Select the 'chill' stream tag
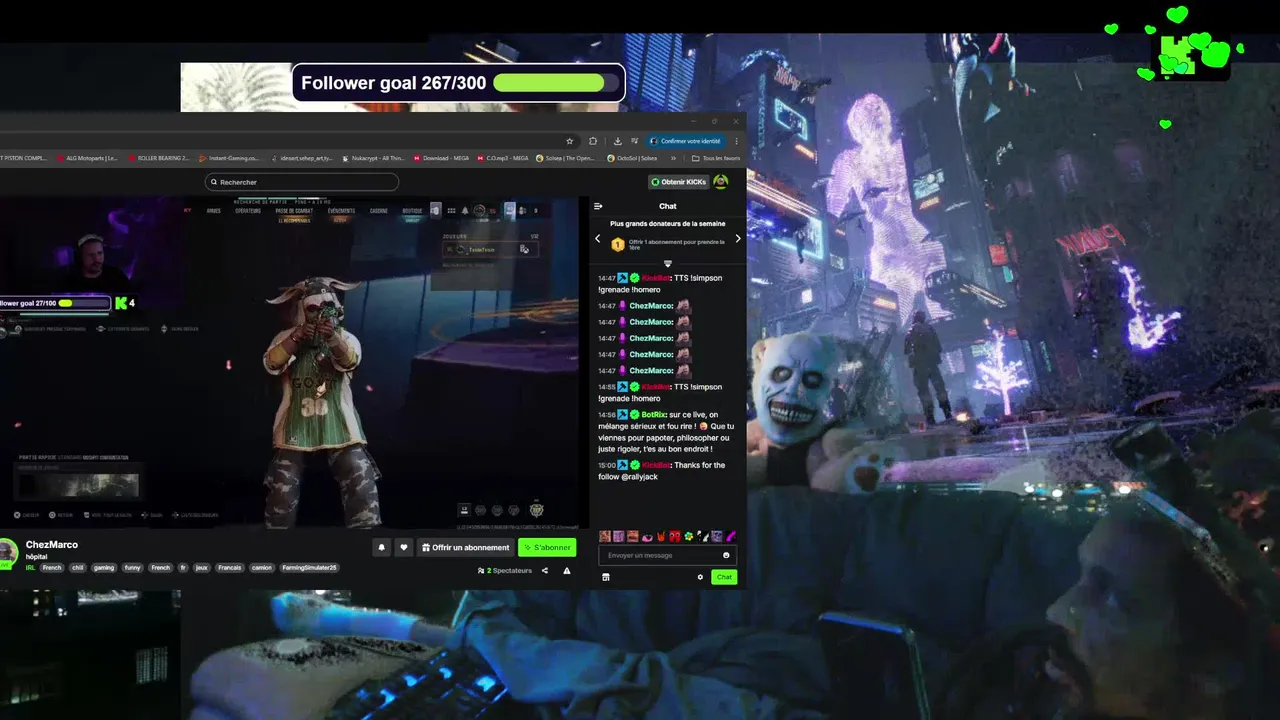1280x720 pixels. click(78, 568)
